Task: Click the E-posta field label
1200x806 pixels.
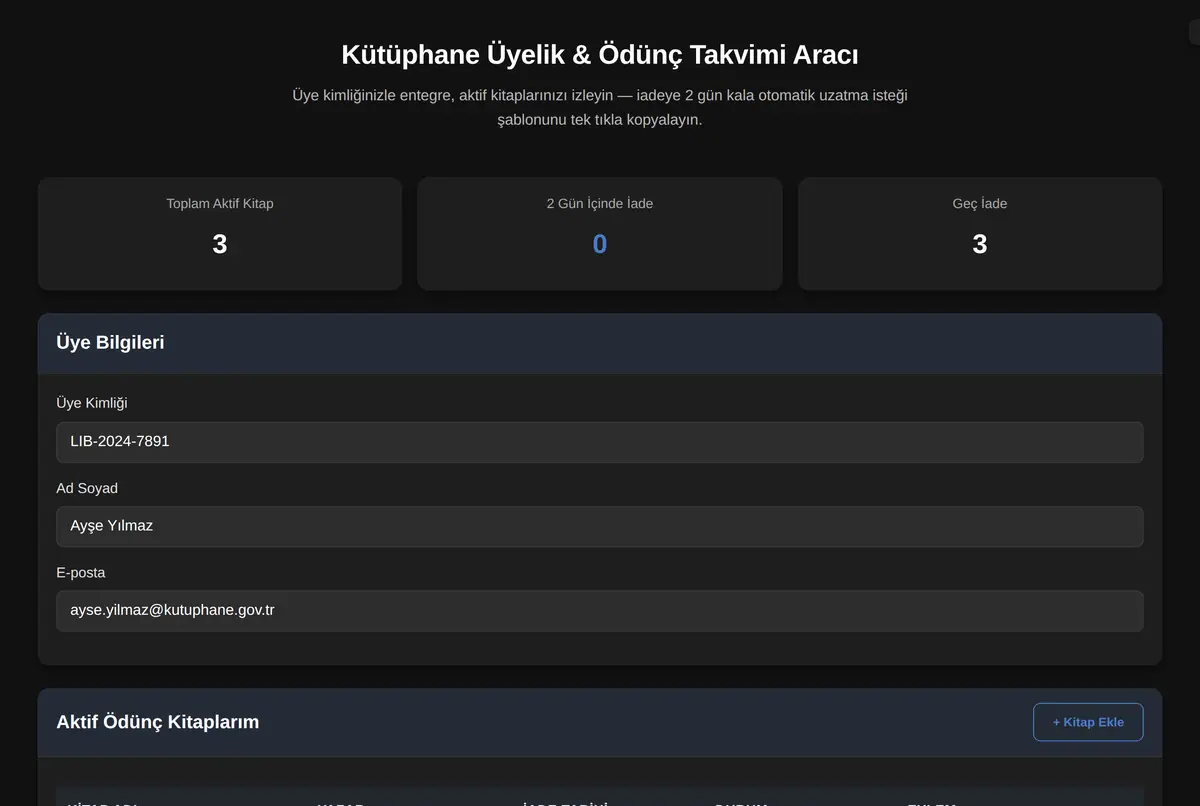Action: pyautogui.click(x=81, y=573)
